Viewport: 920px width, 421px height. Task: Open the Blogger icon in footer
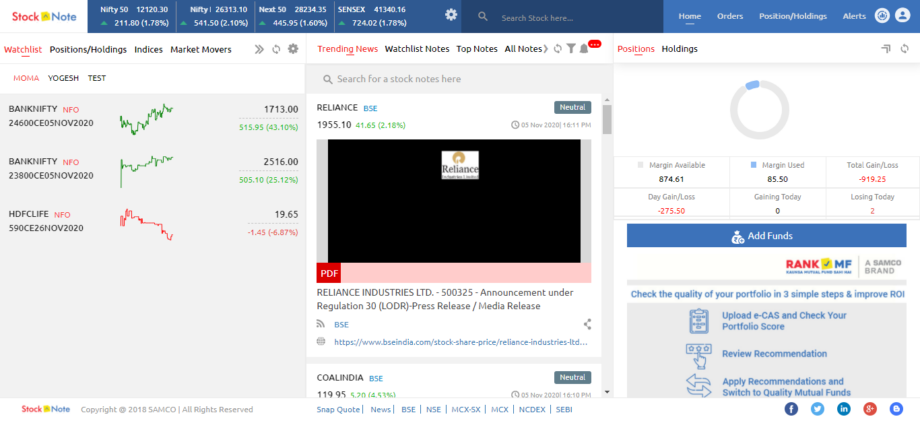pos(895,409)
